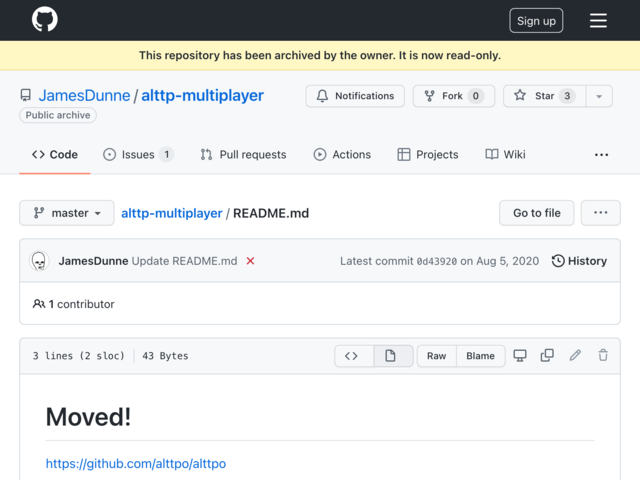Click the trash delete file icon
This screenshot has width=640, height=480.
point(603,356)
